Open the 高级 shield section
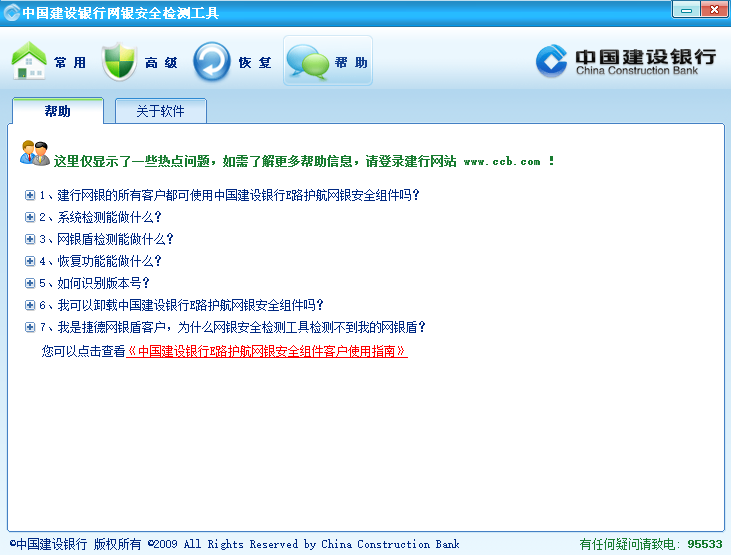 [140, 61]
